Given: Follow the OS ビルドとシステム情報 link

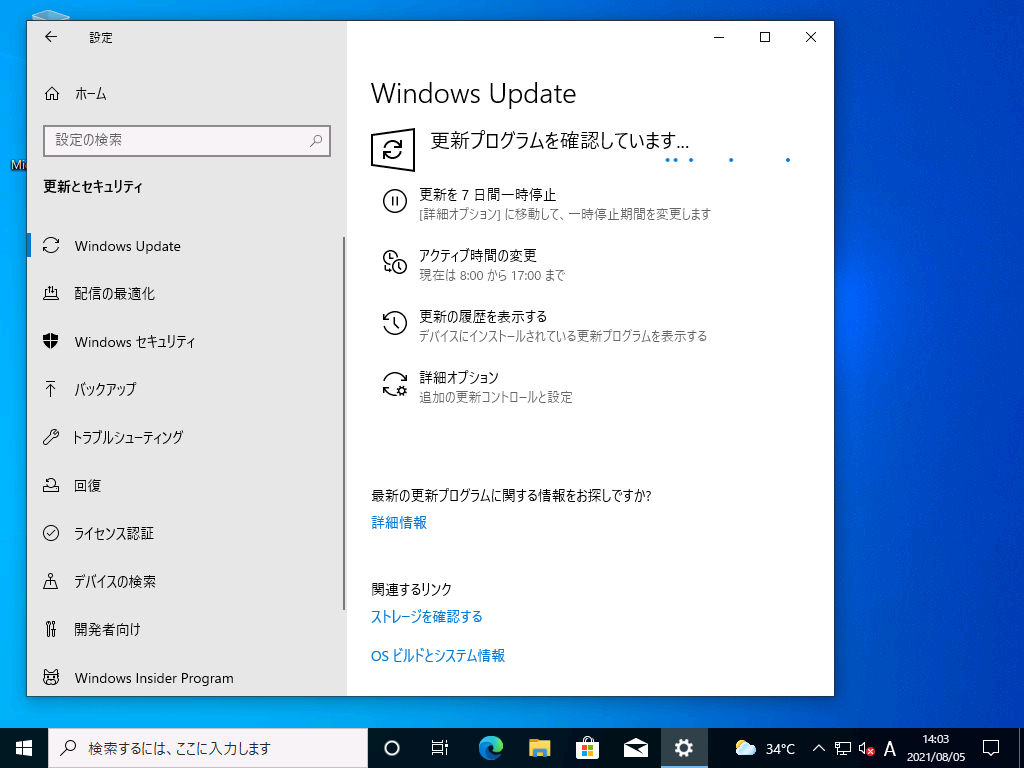Looking at the screenshot, I should 438,656.
